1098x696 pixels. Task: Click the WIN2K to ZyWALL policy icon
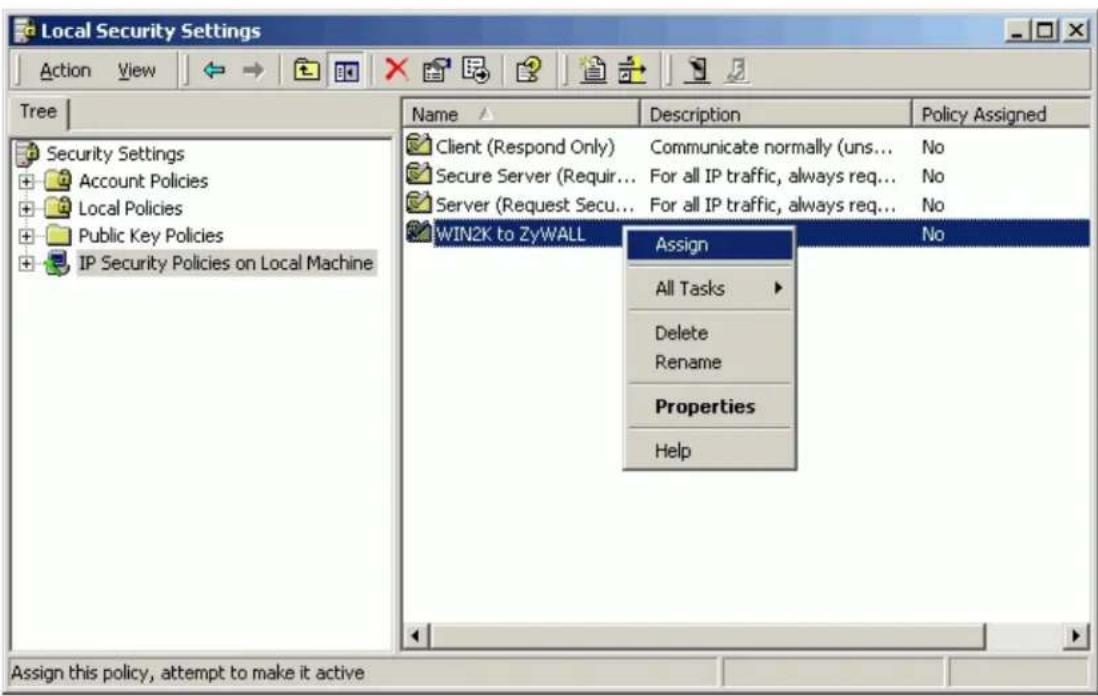click(419, 232)
